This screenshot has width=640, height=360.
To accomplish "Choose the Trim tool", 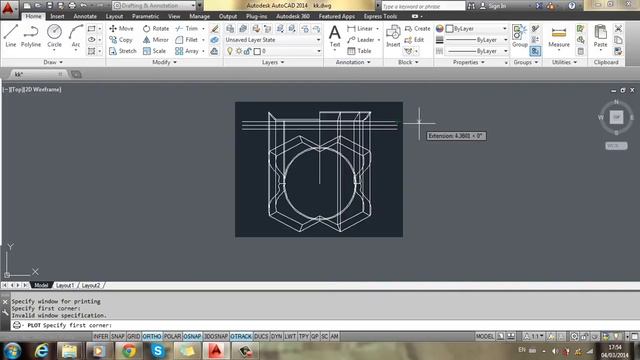I will (x=187, y=29).
